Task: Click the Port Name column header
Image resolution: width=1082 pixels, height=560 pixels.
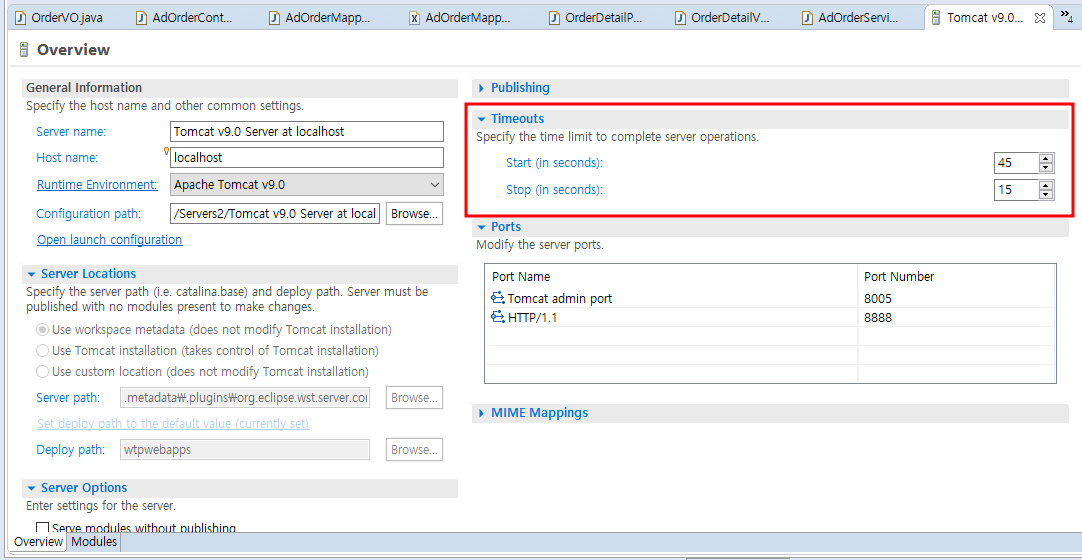Action: click(671, 277)
